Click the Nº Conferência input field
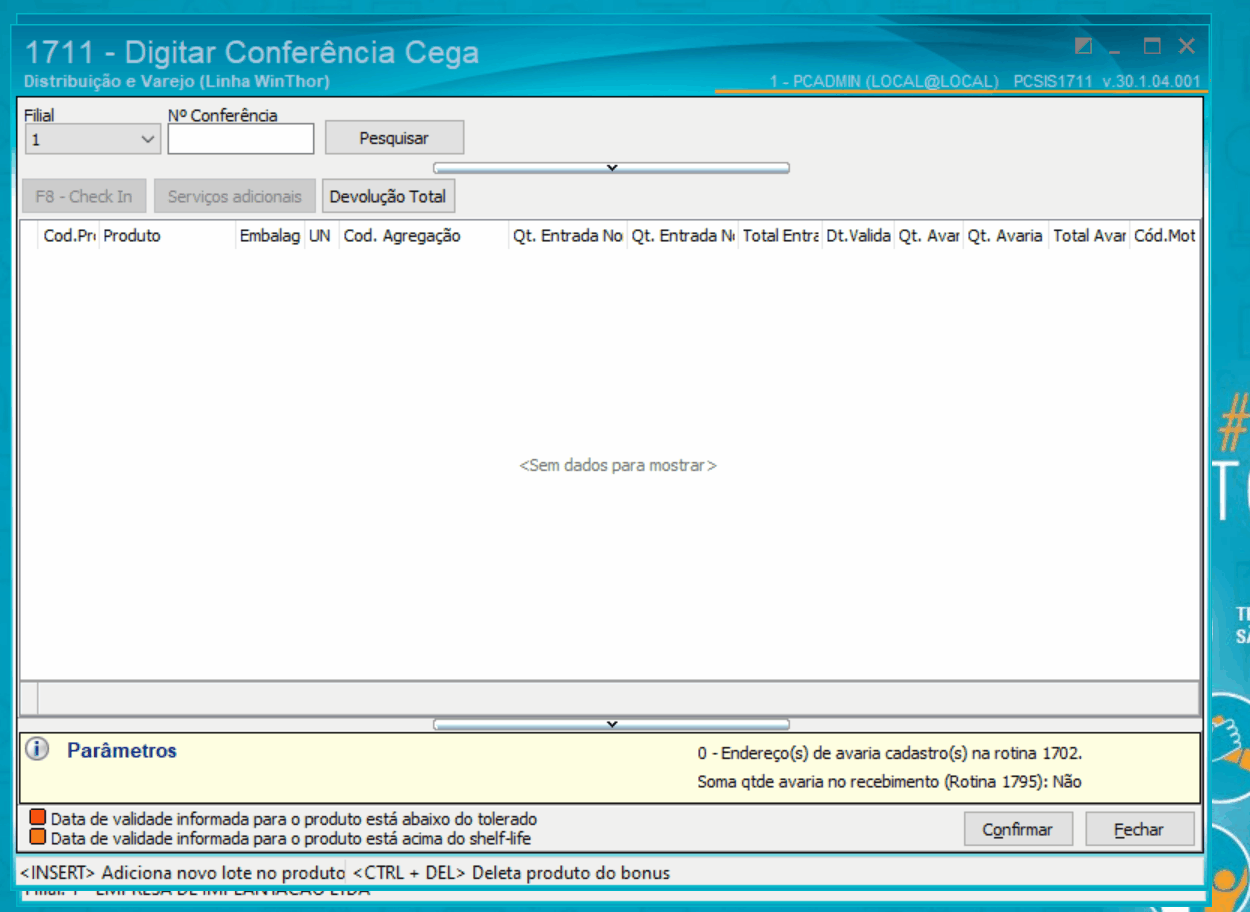 point(241,139)
